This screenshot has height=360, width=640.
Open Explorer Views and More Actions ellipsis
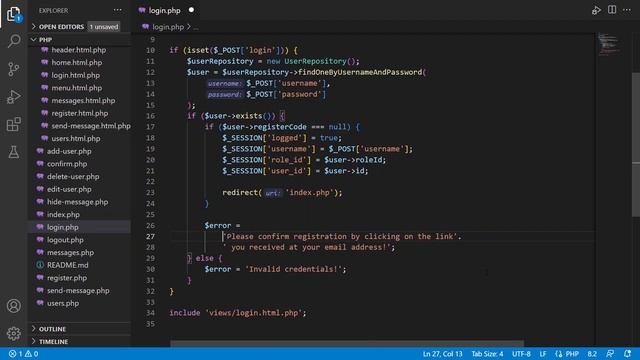[x=118, y=10]
